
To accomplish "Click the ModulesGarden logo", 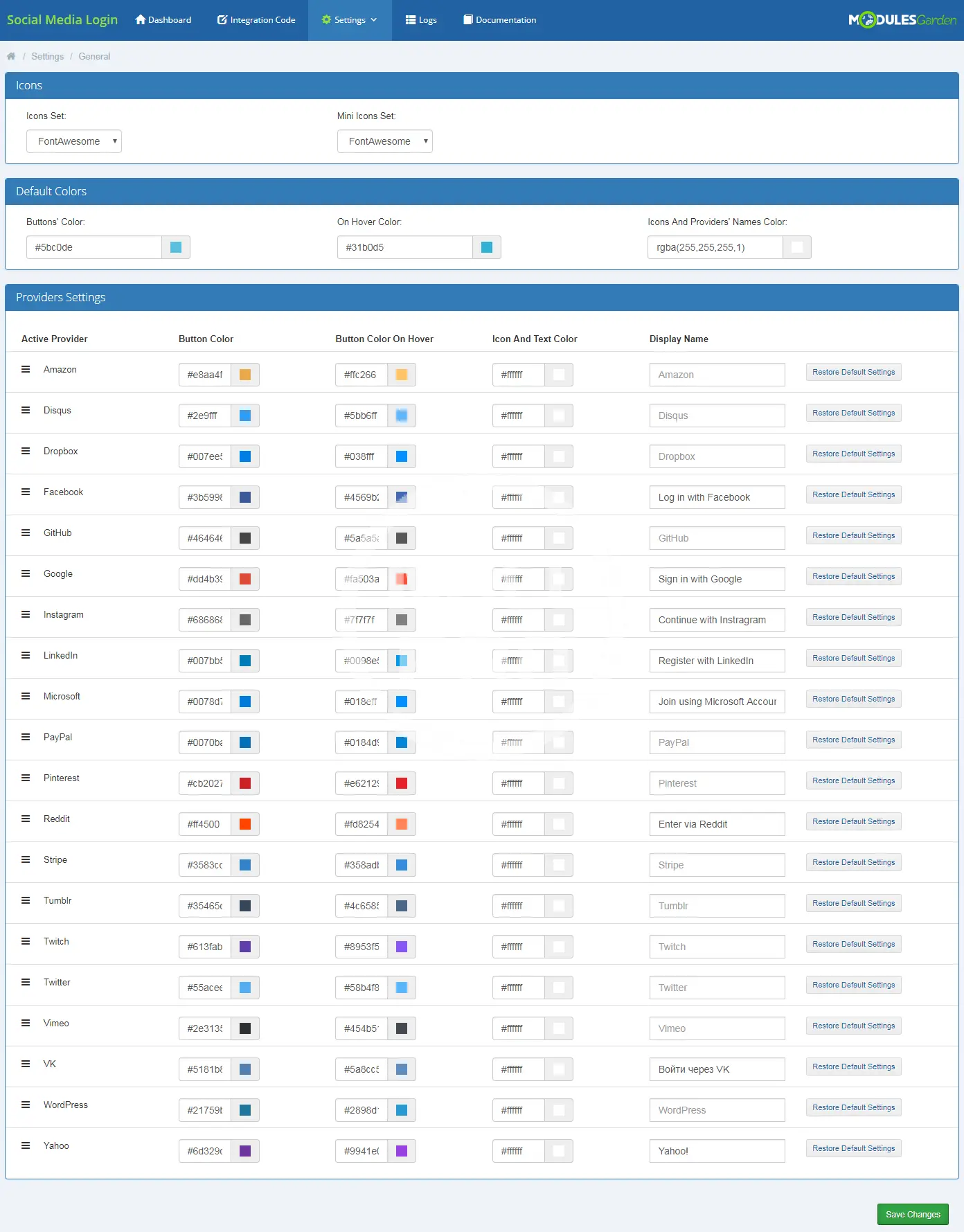I will tap(902, 20).
